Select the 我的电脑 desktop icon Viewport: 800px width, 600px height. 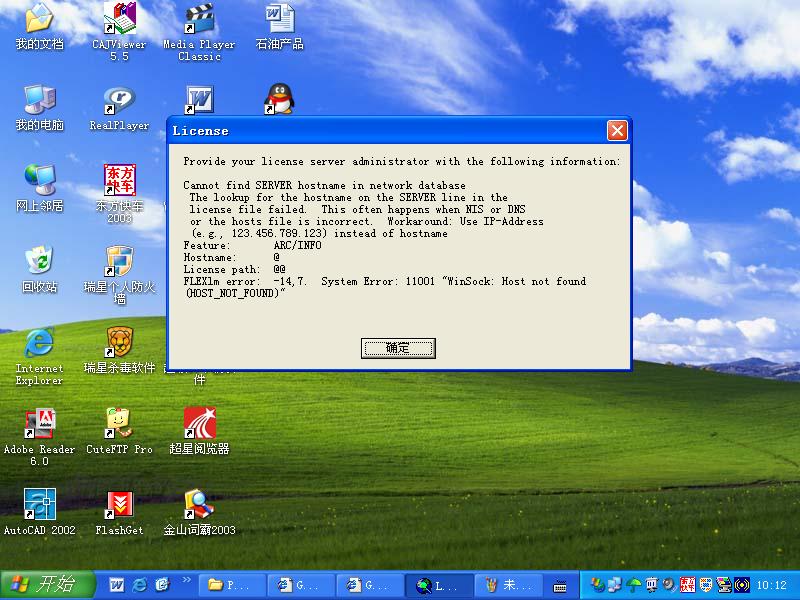(39, 108)
